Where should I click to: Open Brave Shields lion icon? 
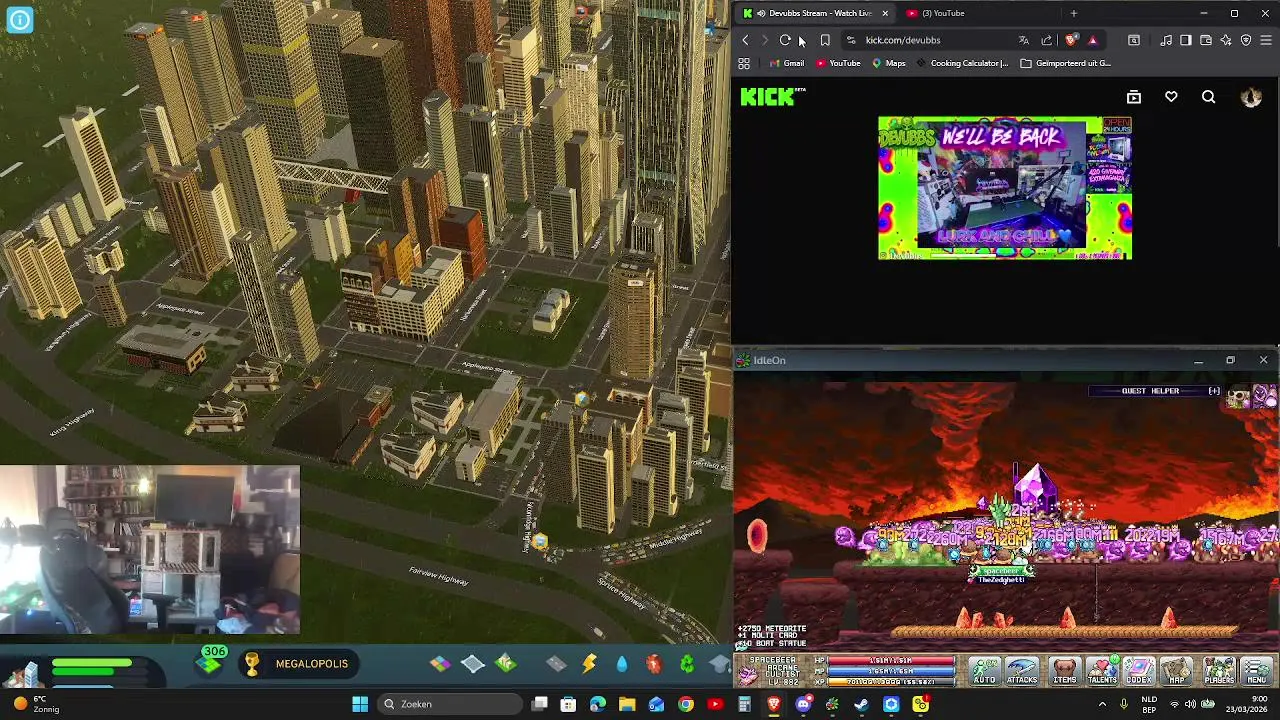pos(1071,40)
